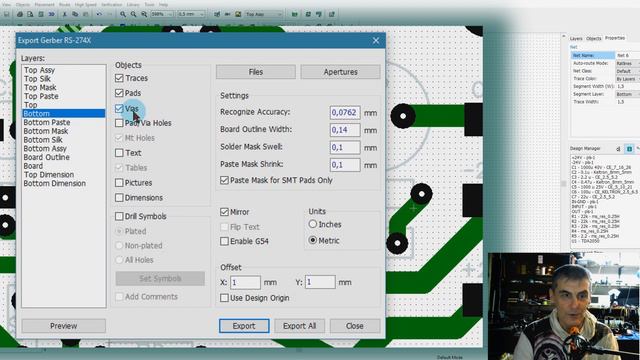640x360 pixels.
Task: Open the Trace Color dropdown
Action: (628, 79)
